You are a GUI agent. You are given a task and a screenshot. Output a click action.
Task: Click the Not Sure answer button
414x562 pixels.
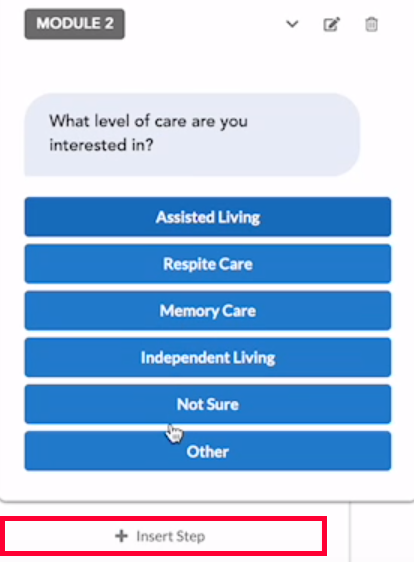click(x=208, y=404)
